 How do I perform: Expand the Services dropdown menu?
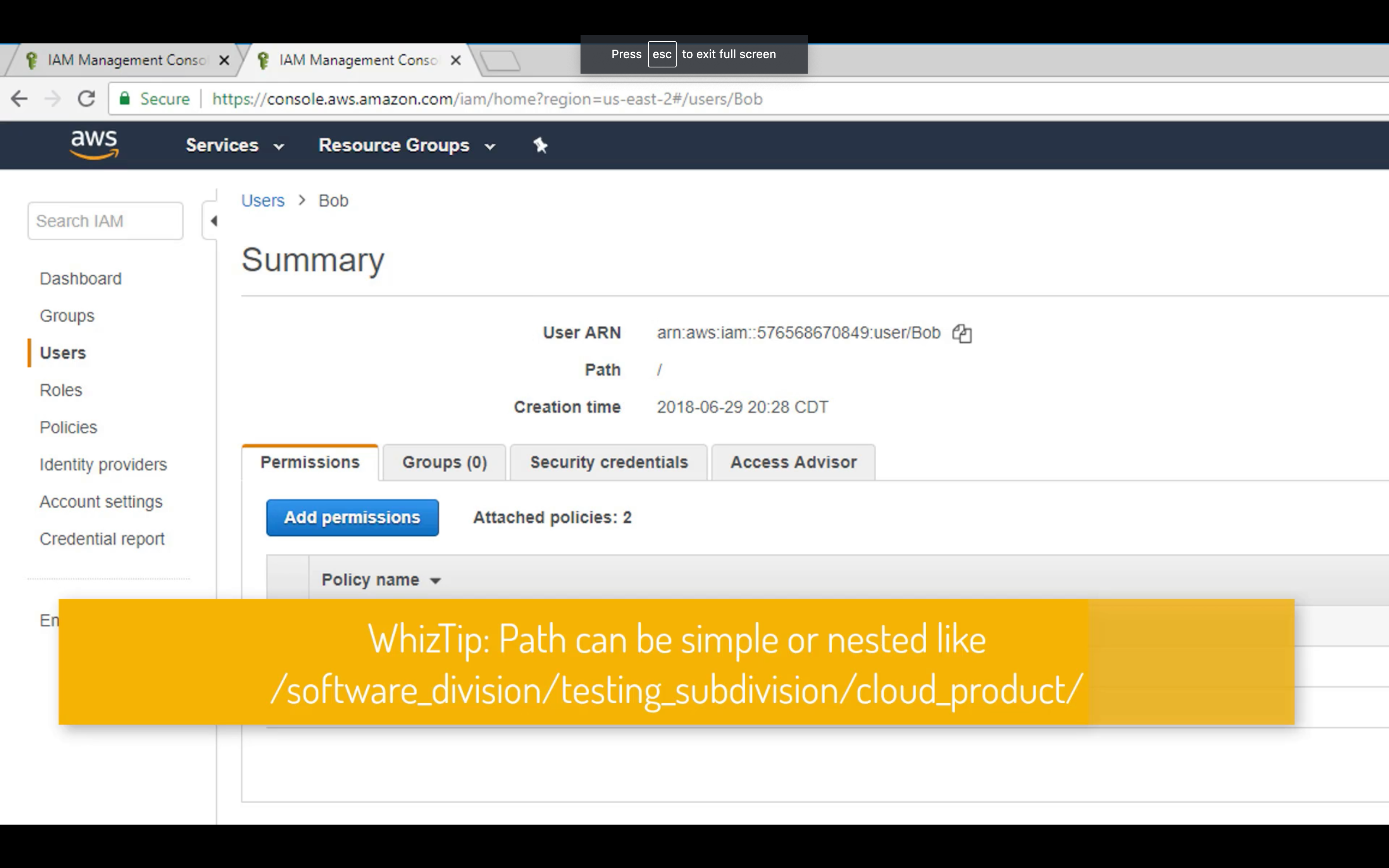(x=234, y=145)
